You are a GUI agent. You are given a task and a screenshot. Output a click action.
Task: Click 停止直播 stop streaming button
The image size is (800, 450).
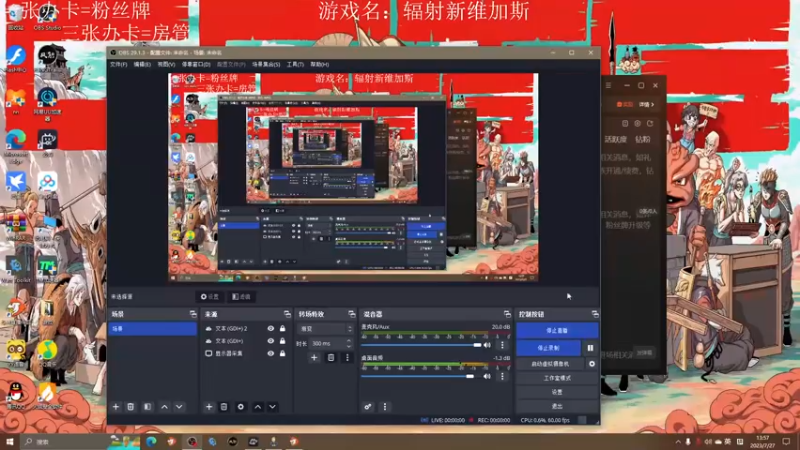coord(557,331)
